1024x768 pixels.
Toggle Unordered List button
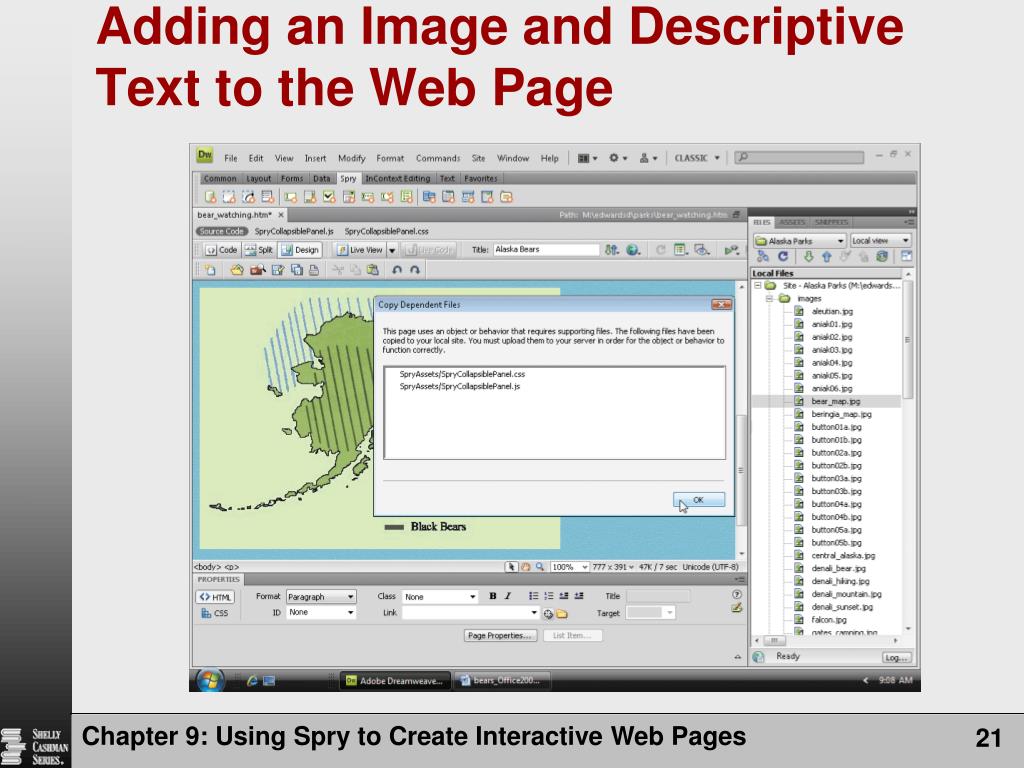pos(534,596)
